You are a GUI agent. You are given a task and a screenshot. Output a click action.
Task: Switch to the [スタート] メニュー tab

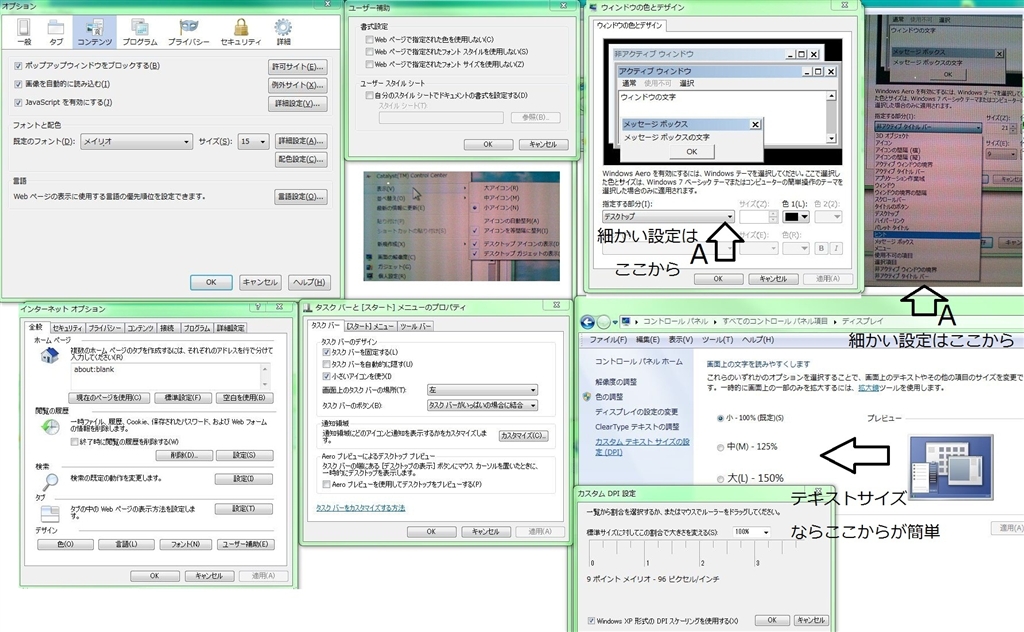[370, 326]
